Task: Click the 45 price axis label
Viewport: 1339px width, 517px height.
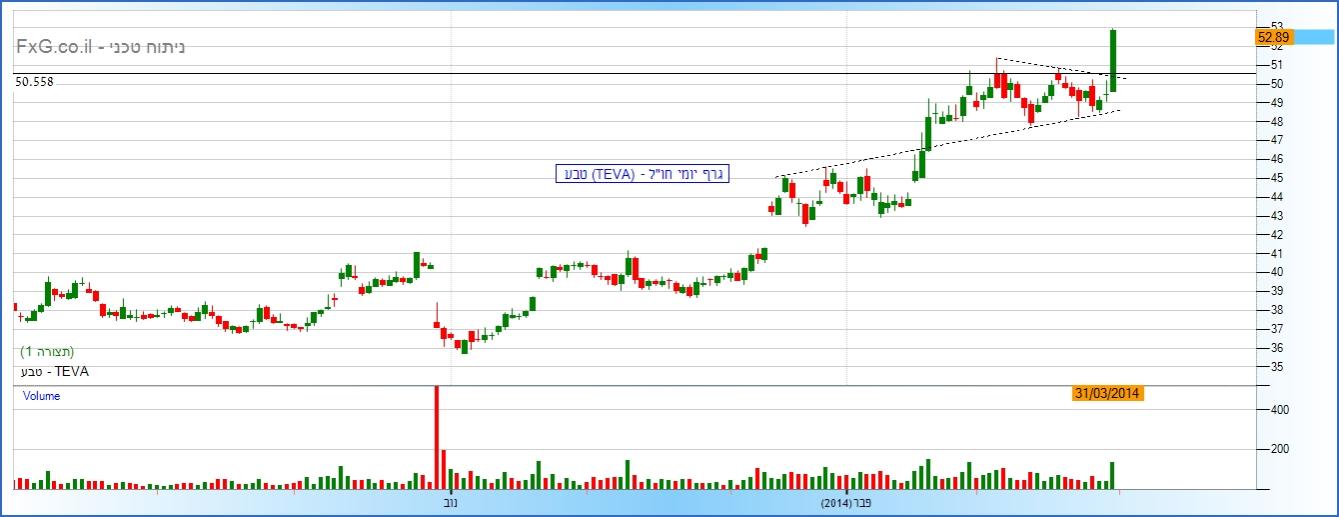Action: 1276,178
